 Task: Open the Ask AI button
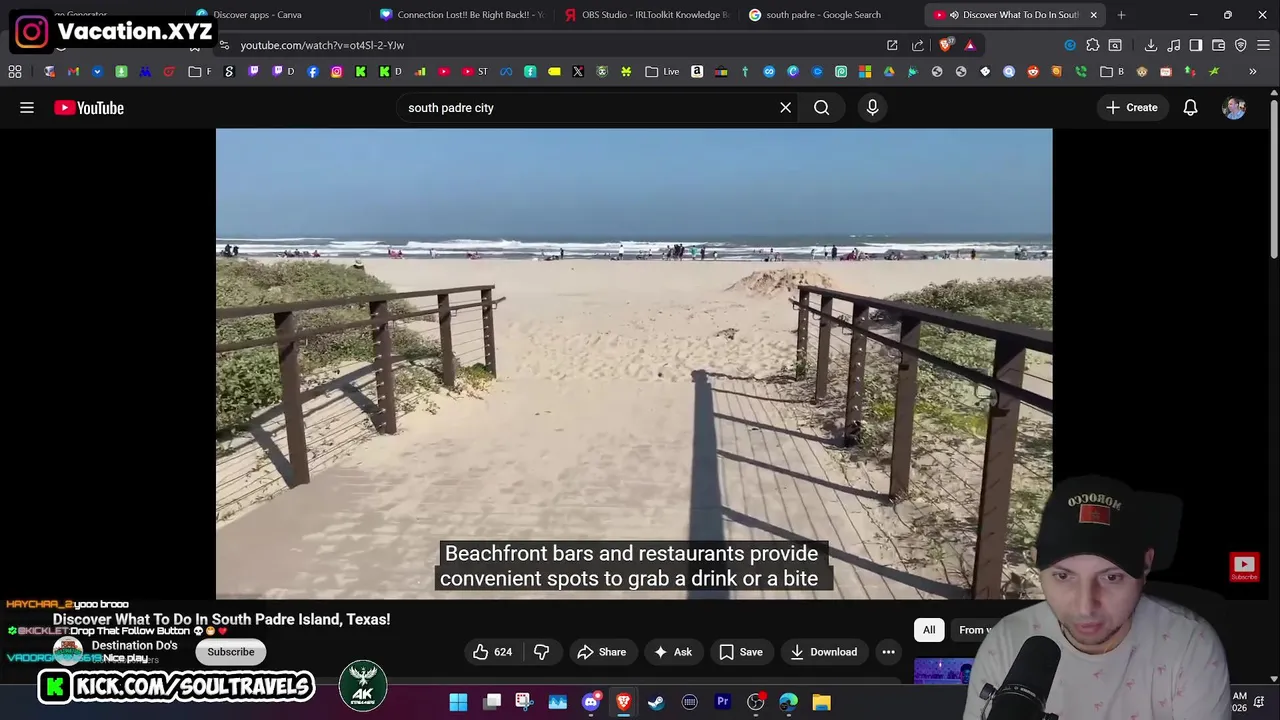673,652
